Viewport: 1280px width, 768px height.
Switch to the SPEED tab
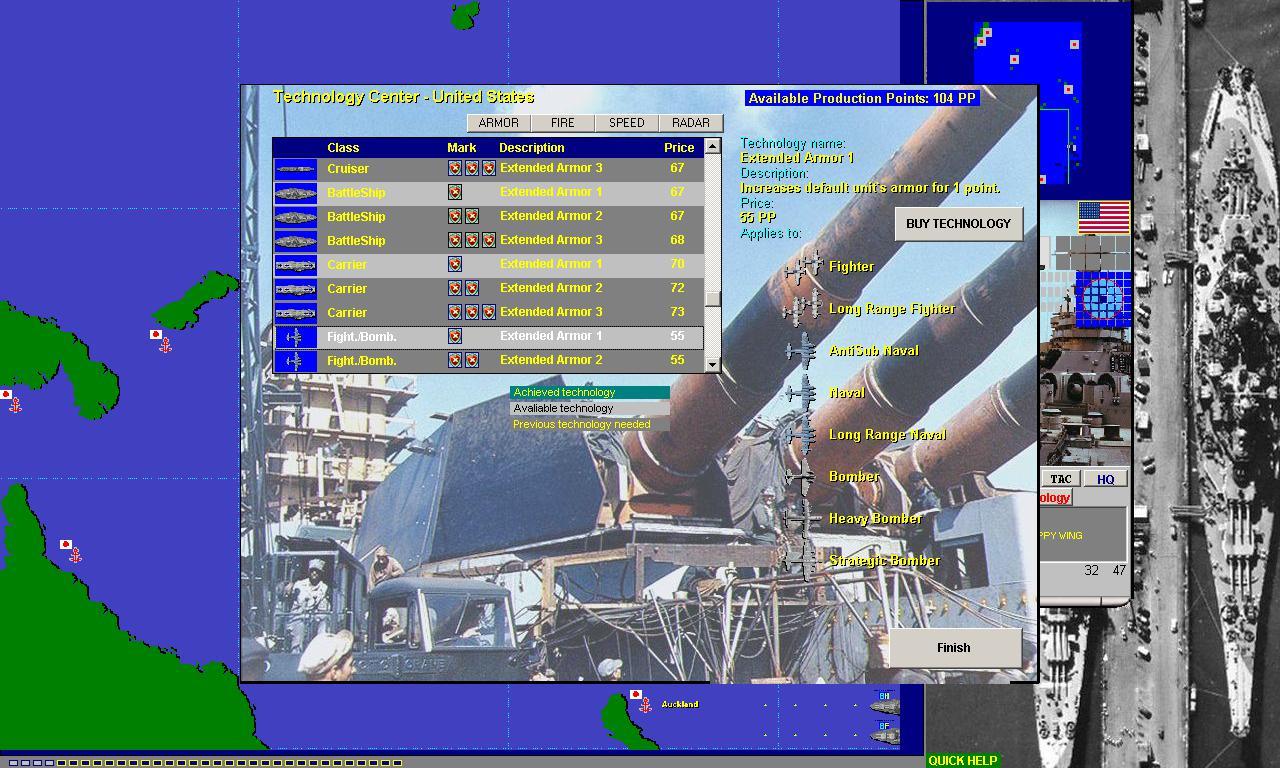[x=626, y=122]
